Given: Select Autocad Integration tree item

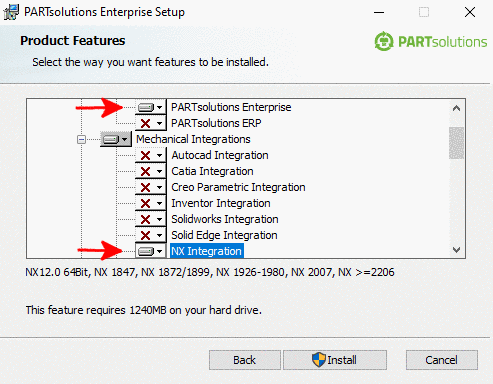Looking at the screenshot, I should [220, 155].
